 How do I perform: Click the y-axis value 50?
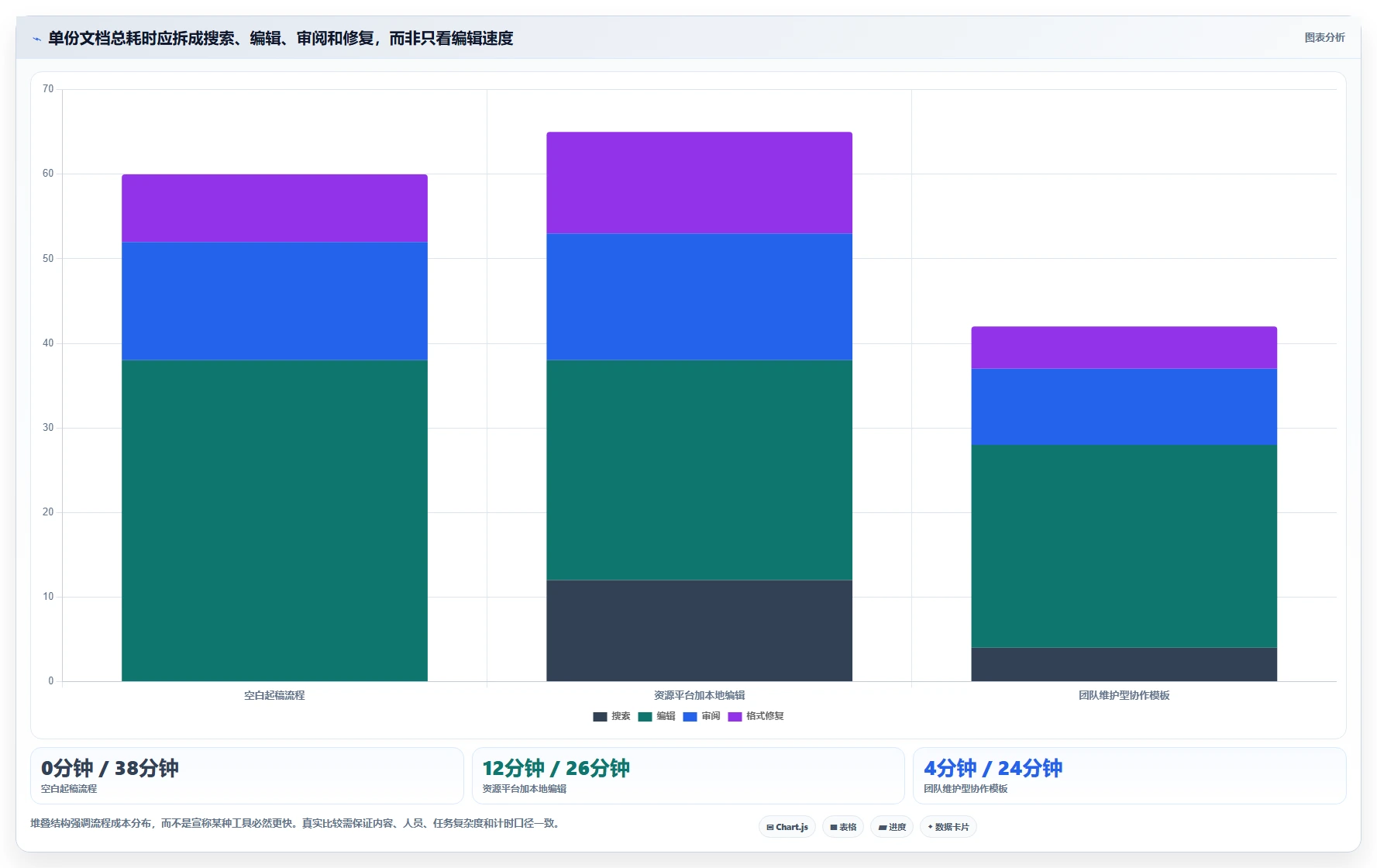(48, 258)
